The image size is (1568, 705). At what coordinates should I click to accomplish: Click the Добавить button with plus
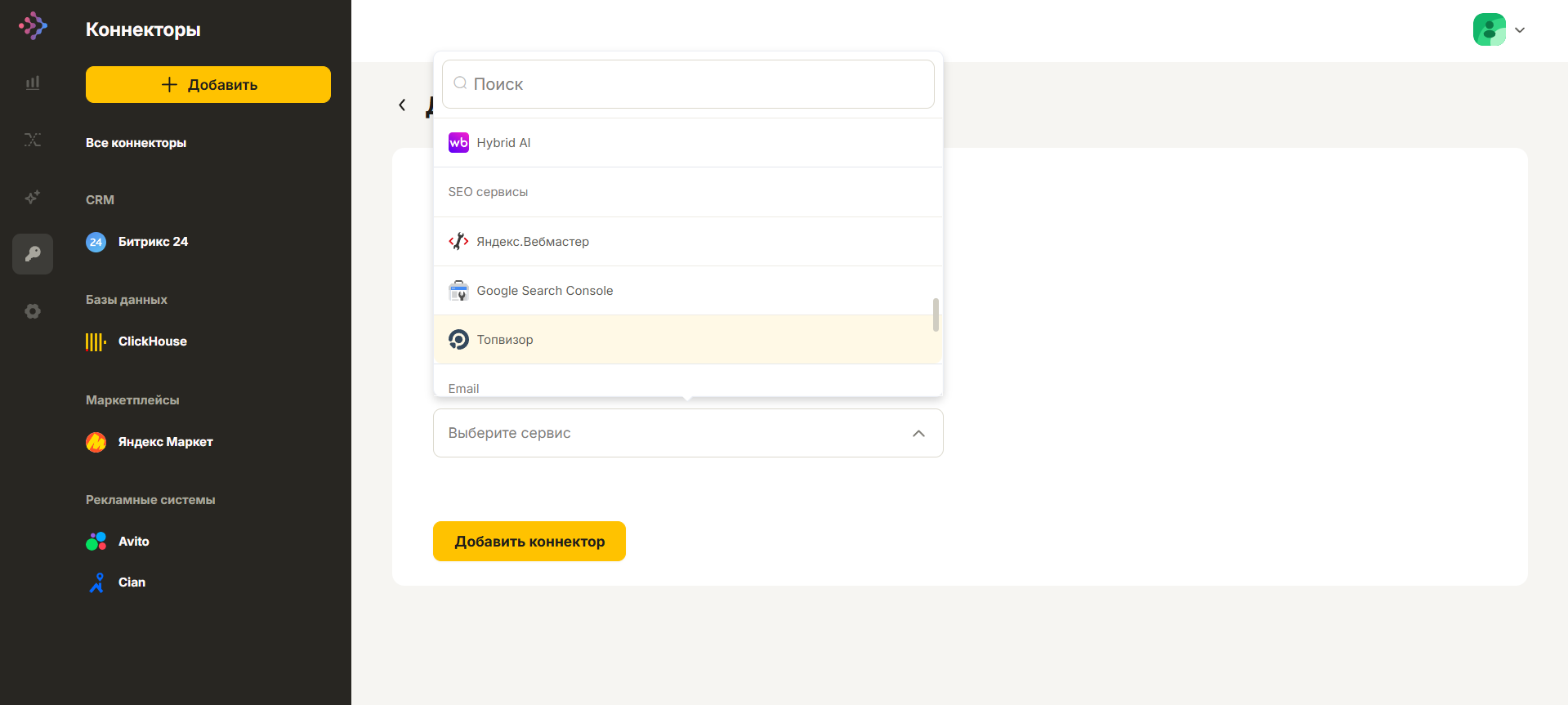pos(208,84)
